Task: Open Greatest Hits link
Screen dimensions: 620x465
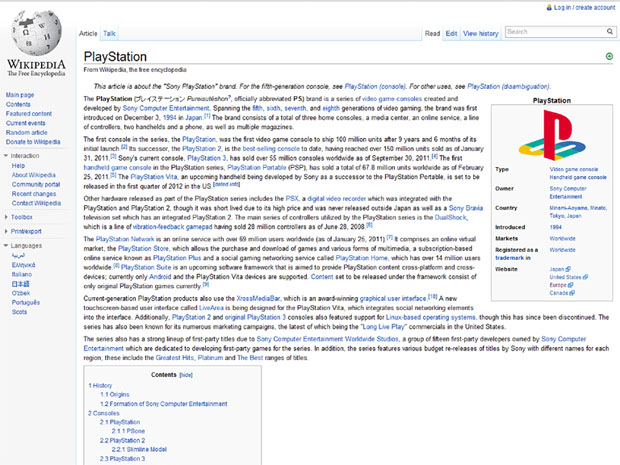Action: coord(175,358)
